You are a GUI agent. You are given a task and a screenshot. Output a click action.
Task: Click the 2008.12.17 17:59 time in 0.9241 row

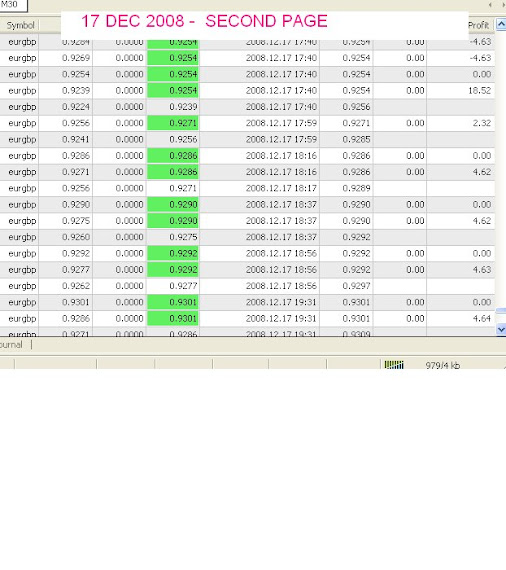pyautogui.click(x=281, y=139)
